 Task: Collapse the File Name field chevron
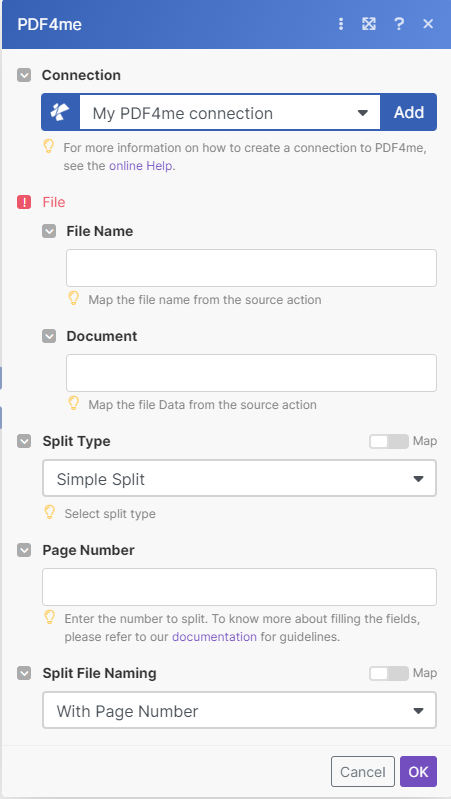point(49,231)
